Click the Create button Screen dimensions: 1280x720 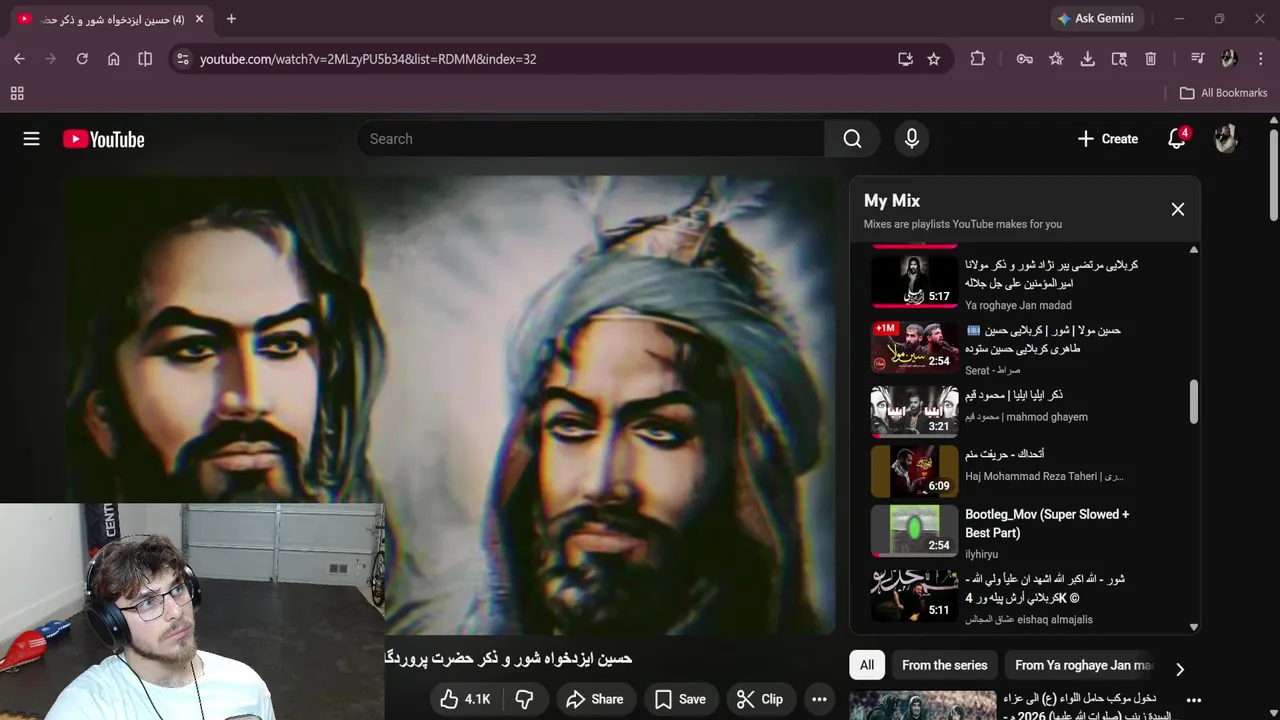pyautogui.click(x=1107, y=139)
